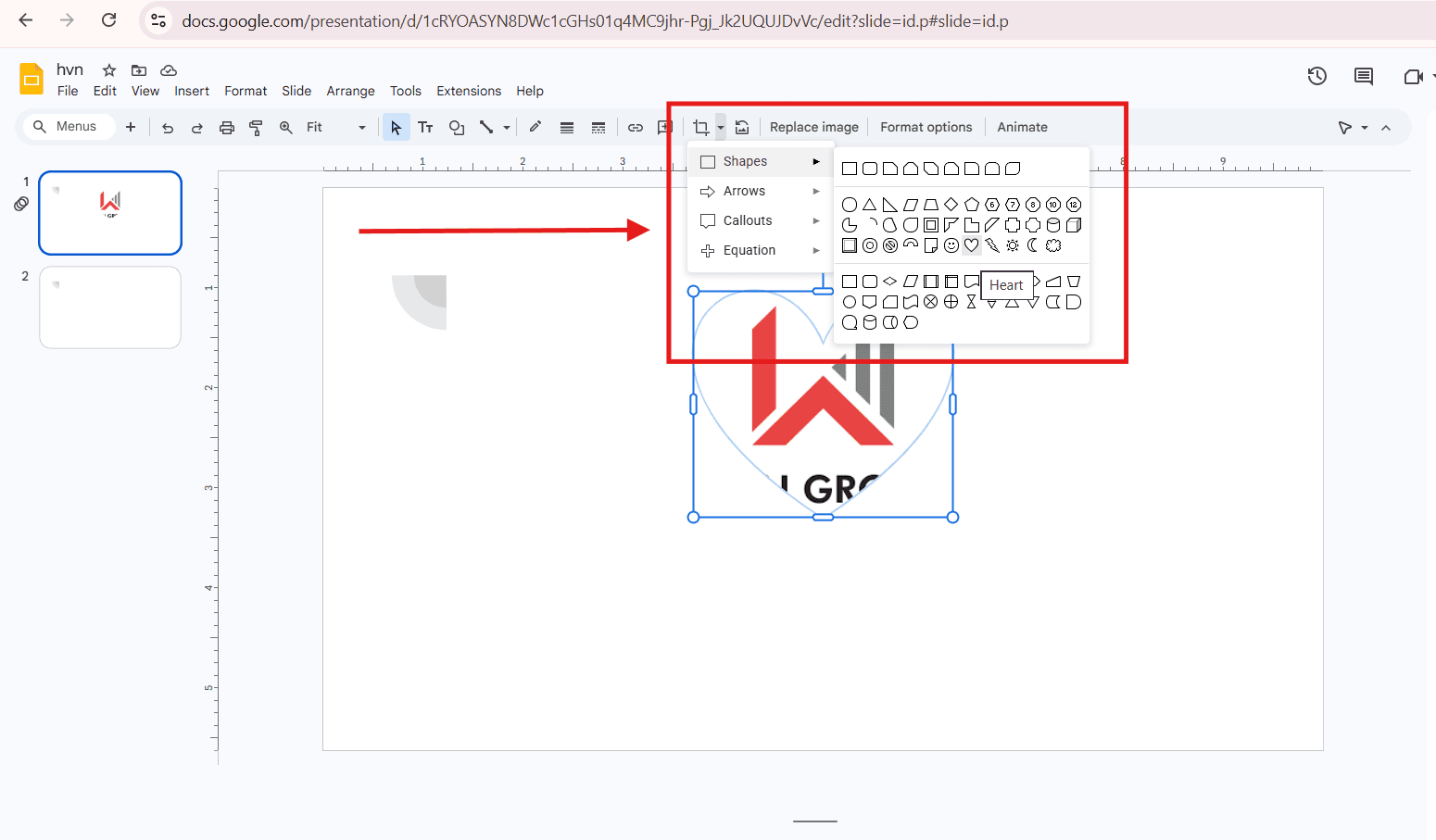This screenshot has height=840, width=1436.
Task: Expand the Arrows submenu
Action: [x=760, y=191]
